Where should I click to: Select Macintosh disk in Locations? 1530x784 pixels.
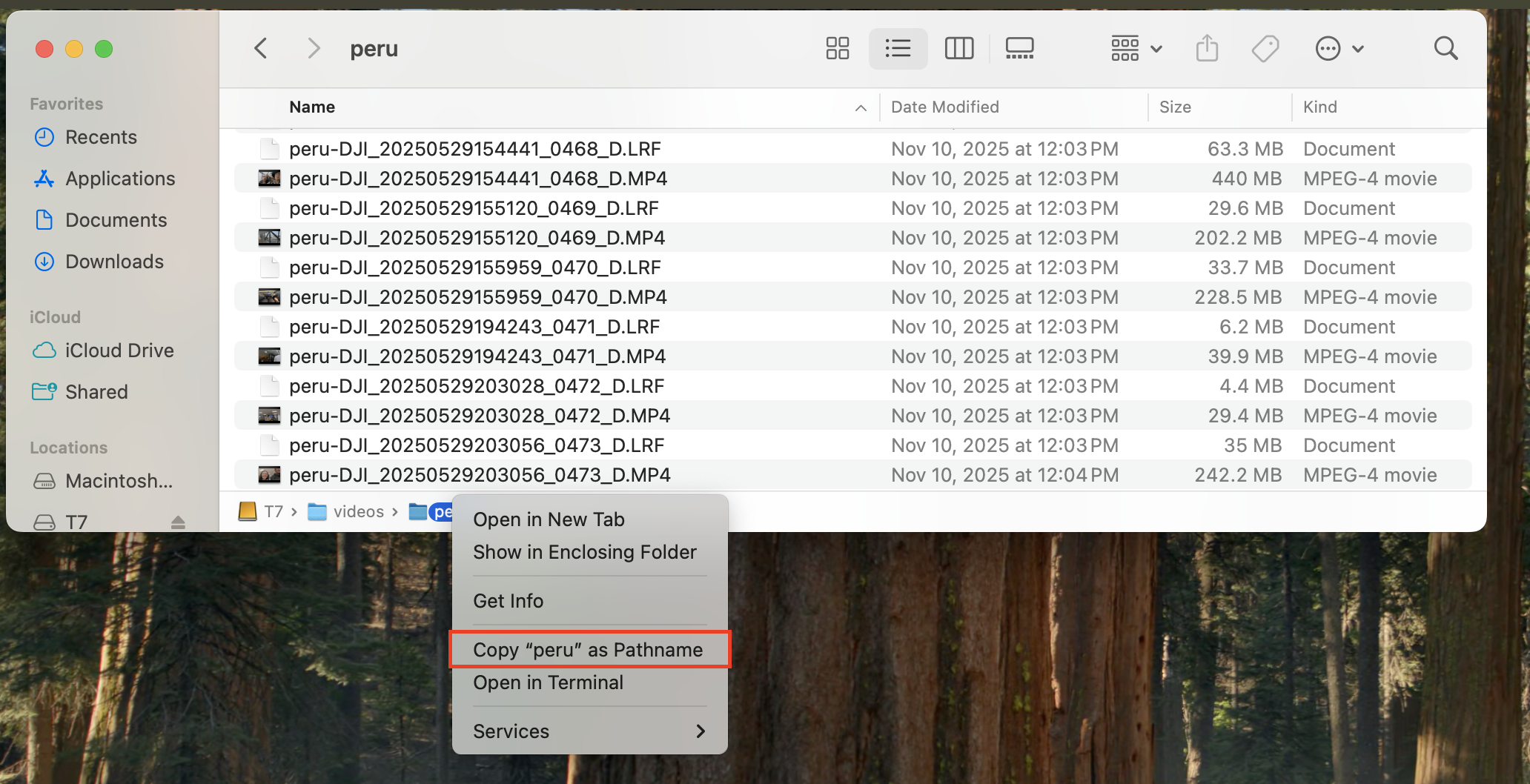coord(119,481)
